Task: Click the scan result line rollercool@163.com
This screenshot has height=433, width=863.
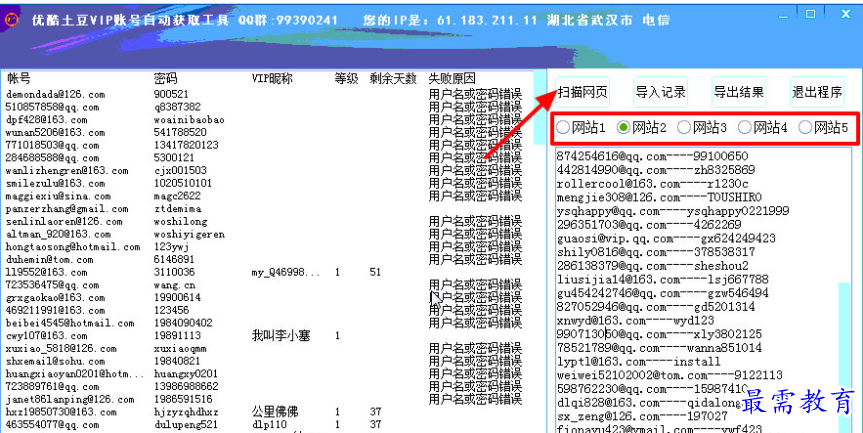Action: pyautogui.click(x=652, y=184)
